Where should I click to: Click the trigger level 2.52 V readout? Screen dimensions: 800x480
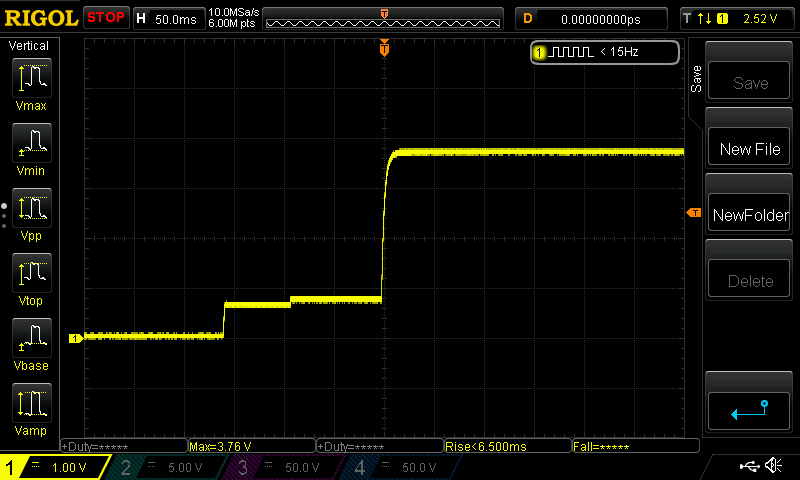point(760,19)
